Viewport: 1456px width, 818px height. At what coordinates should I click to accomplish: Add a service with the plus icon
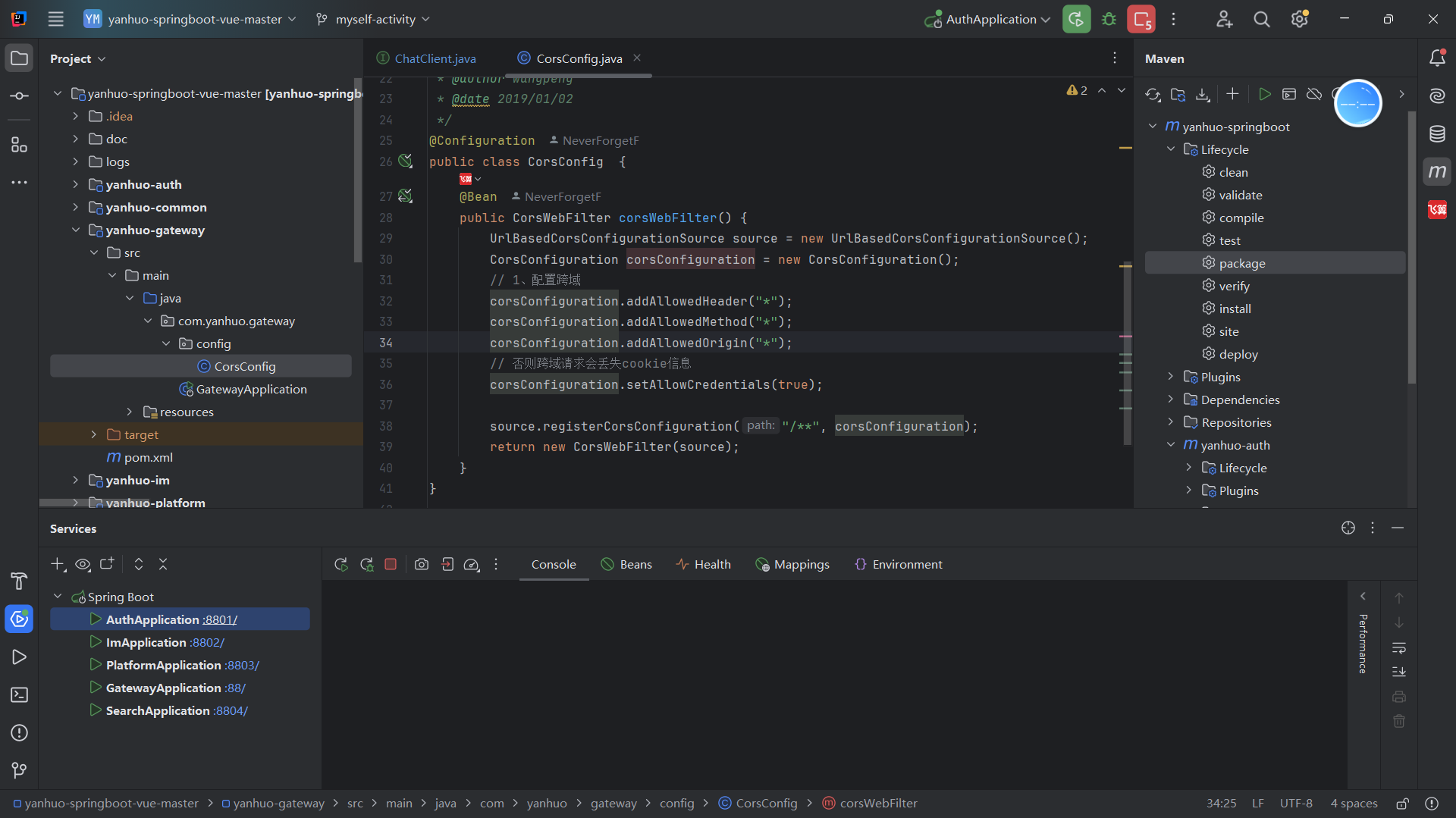click(x=58, y=564)
